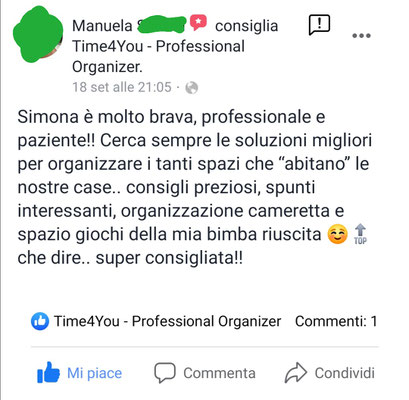Image resolution: width=409 pixels, height=400 pixels.
Task: Open the Time4You liker name beside reaction
Action: [x=168, y=321]
